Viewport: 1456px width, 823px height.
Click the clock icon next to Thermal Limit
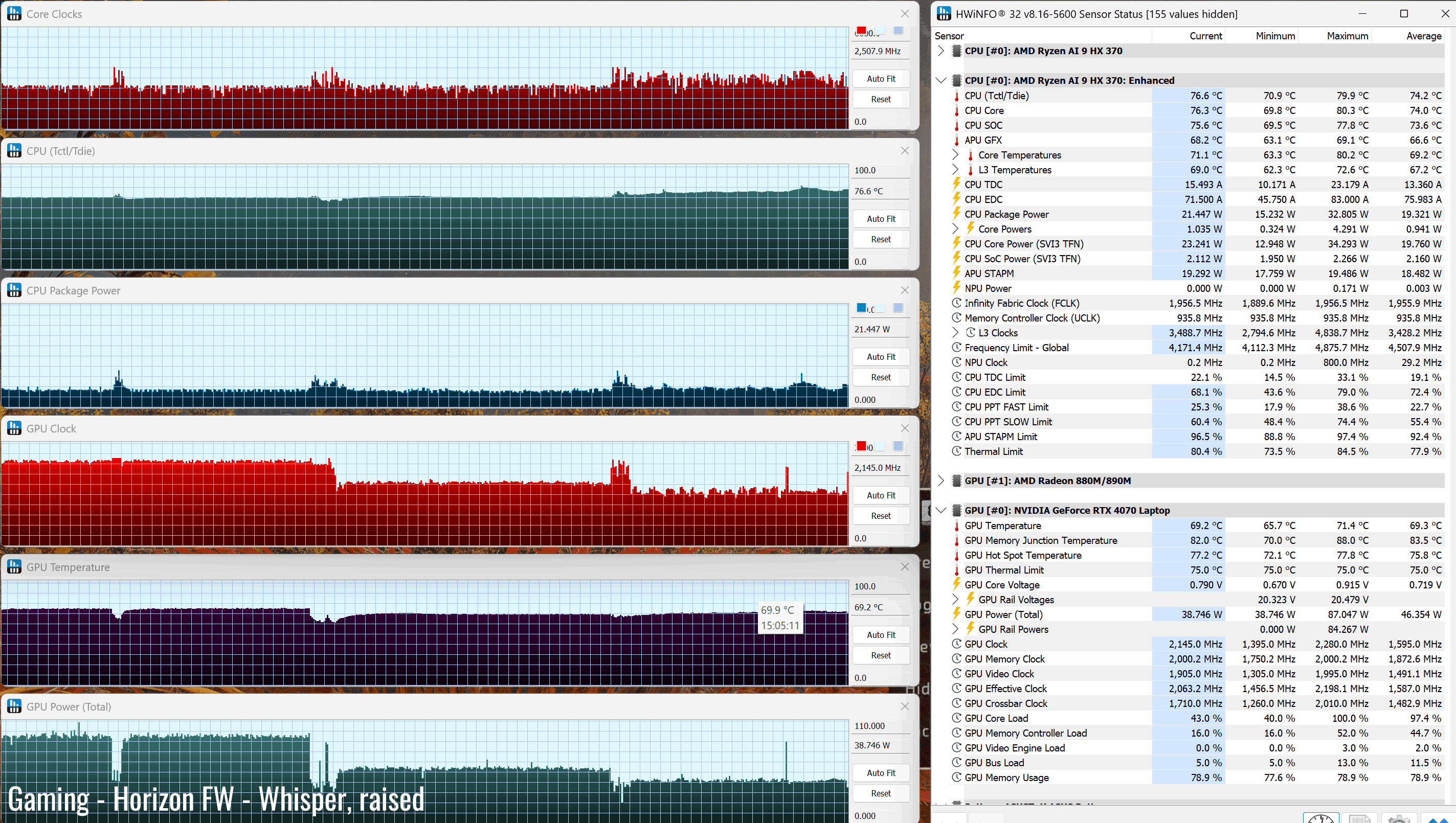(957, 451)
